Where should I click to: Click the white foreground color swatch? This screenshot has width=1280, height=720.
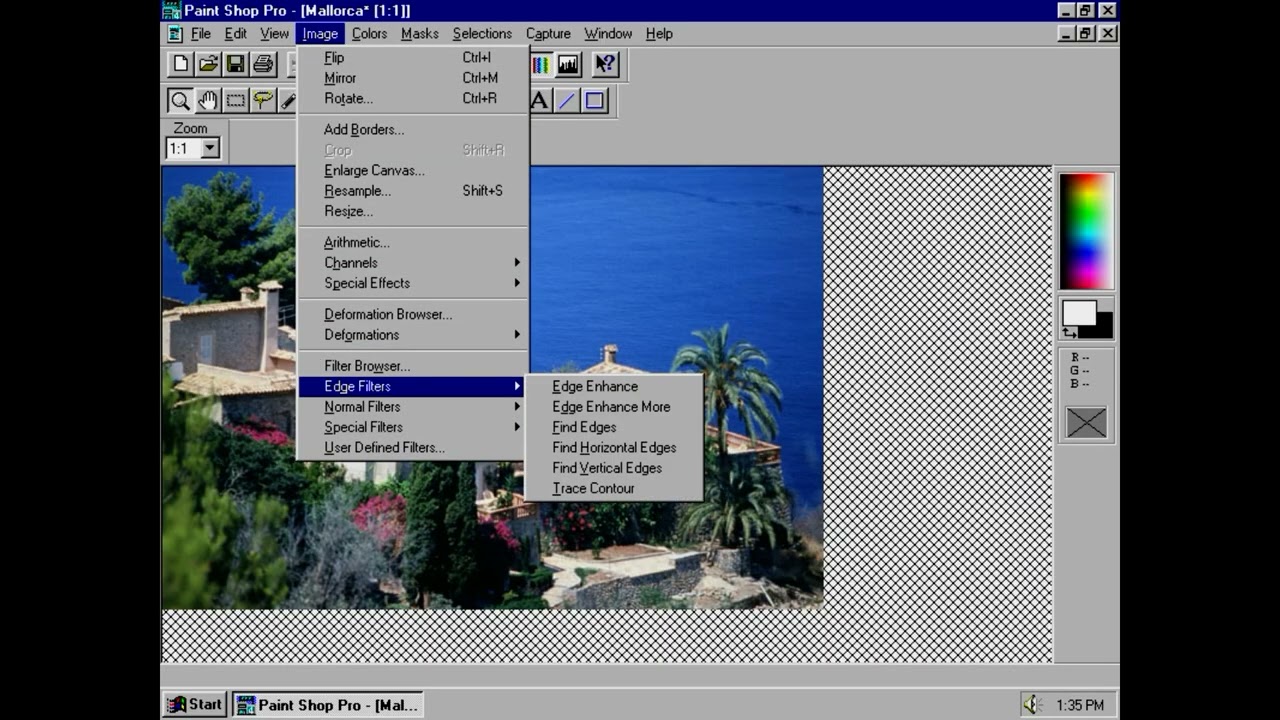click(1078, 313)
